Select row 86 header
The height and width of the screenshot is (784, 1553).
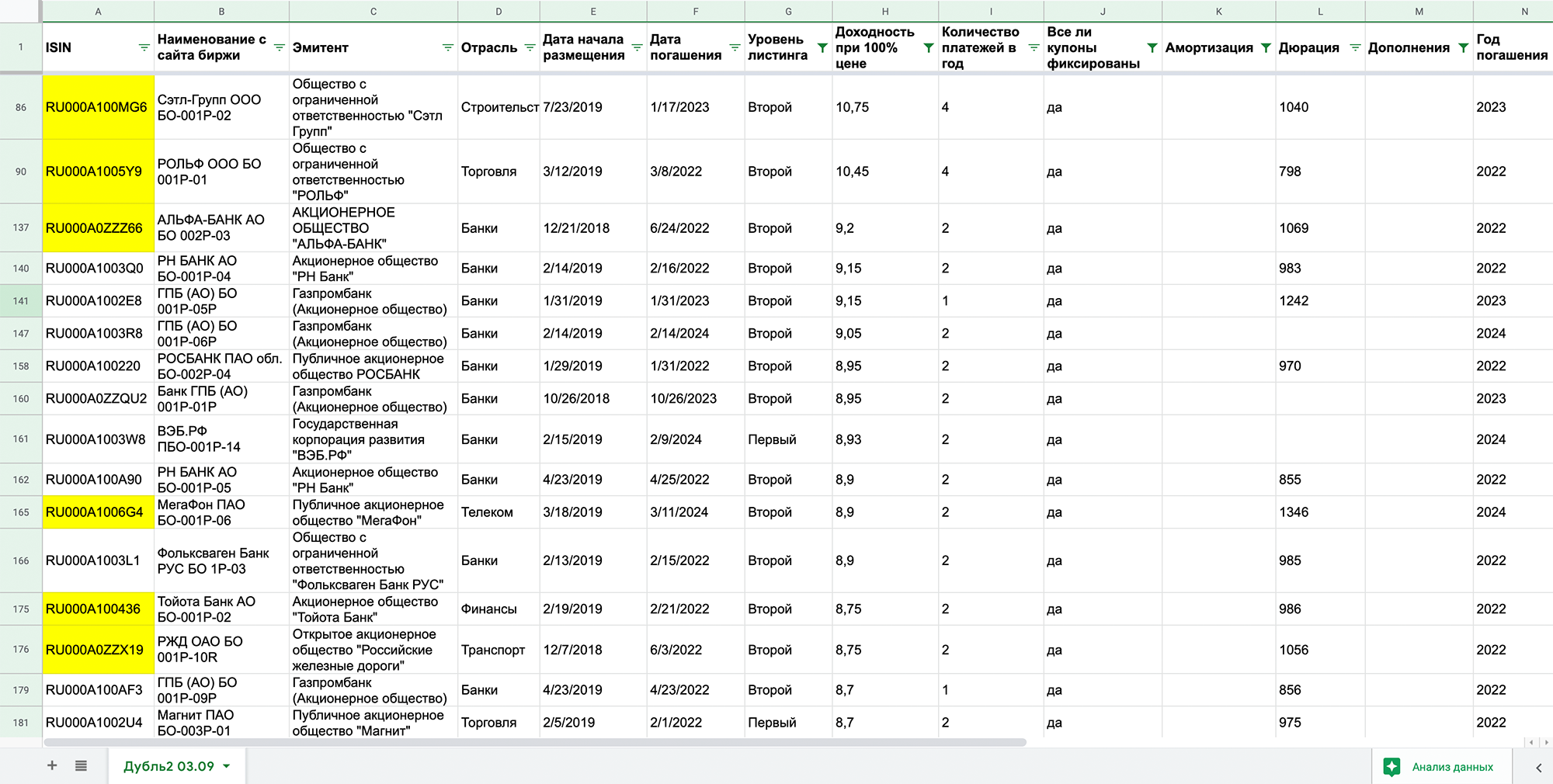pos(21,107)
